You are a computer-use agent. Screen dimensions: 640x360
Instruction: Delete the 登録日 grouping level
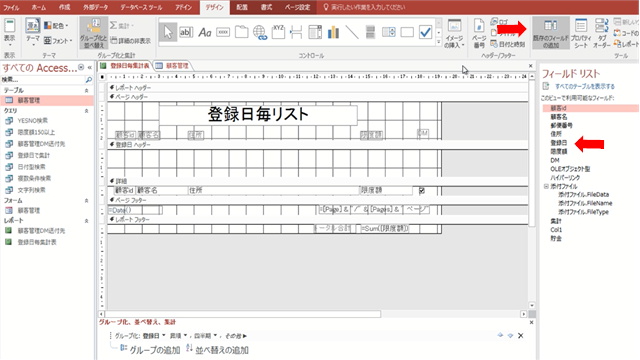pyautogui.click(x=520, y=336)
